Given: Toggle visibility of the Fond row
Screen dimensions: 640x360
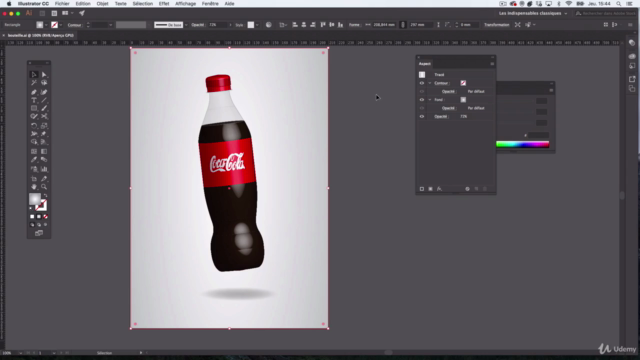Looking at the screenshot, I should coord(422,100).
